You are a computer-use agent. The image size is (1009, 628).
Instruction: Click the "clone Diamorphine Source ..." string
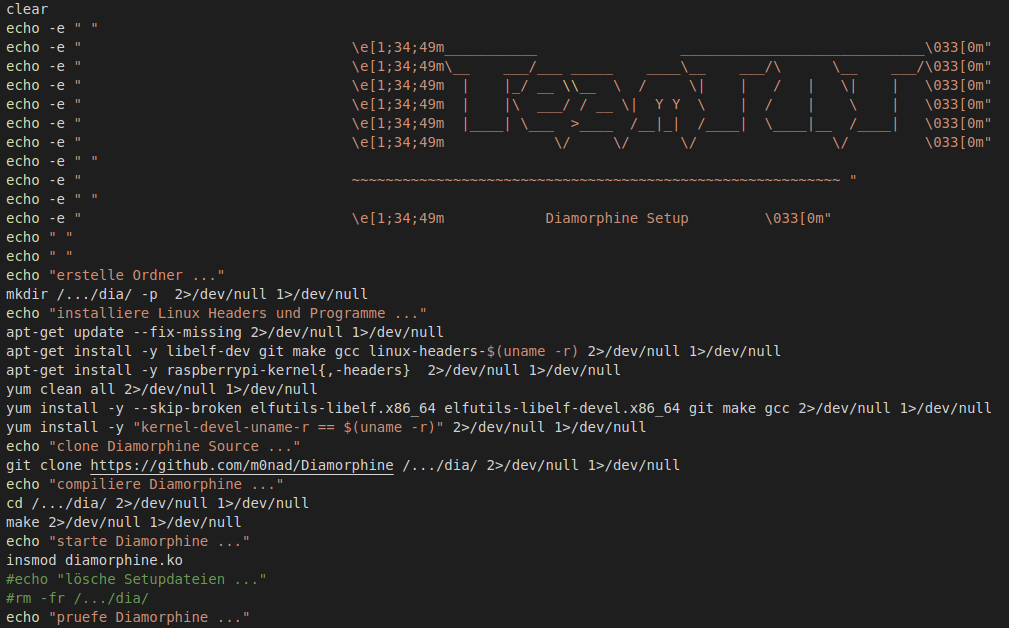pos(174,447)
